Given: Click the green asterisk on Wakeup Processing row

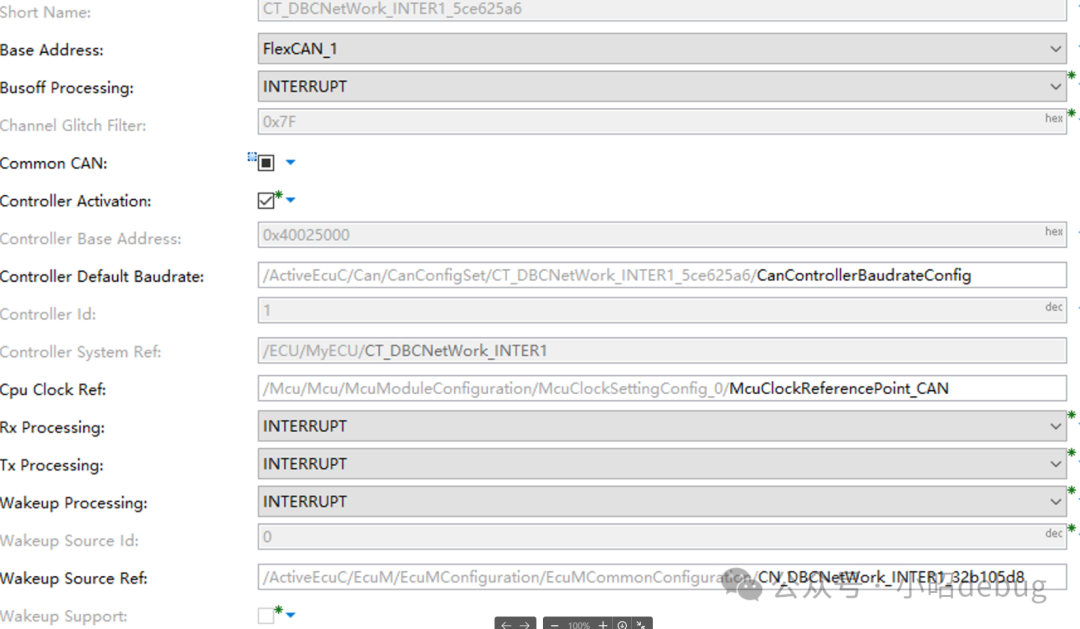Looking at the screenshot, I should tap(1071, 491).
